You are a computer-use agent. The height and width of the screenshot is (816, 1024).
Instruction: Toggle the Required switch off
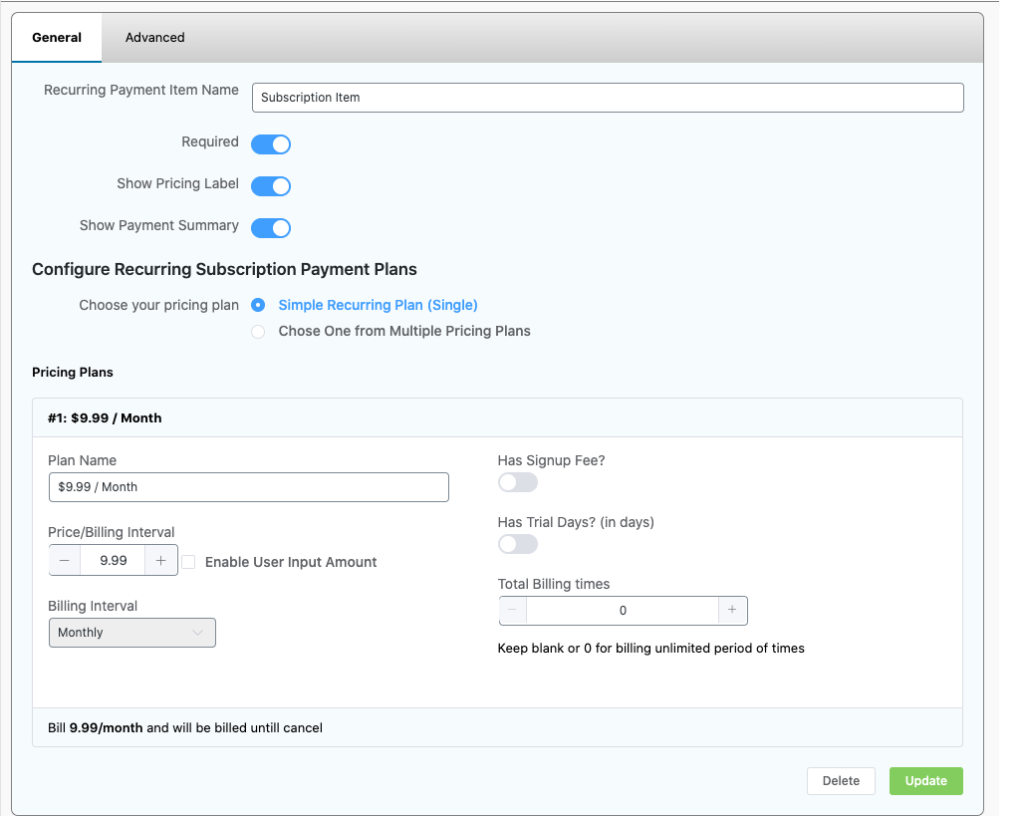270,144
